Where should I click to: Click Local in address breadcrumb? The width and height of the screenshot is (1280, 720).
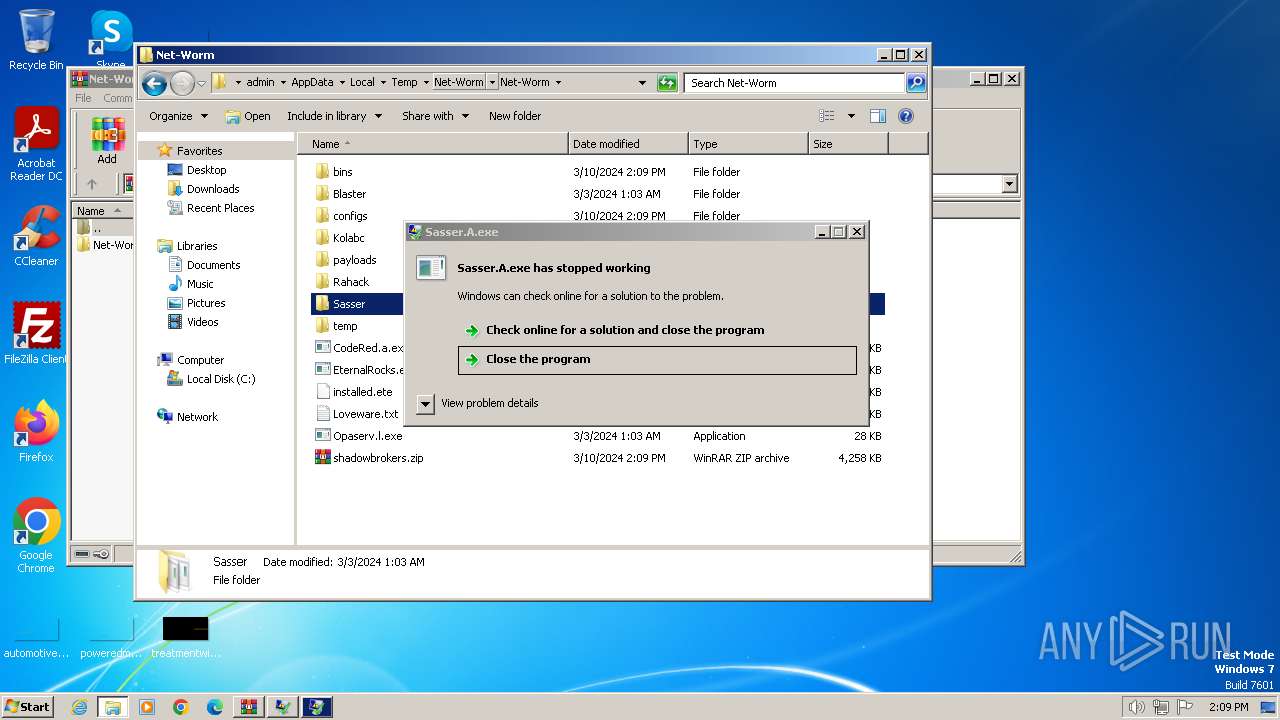[x=362, y=83]
